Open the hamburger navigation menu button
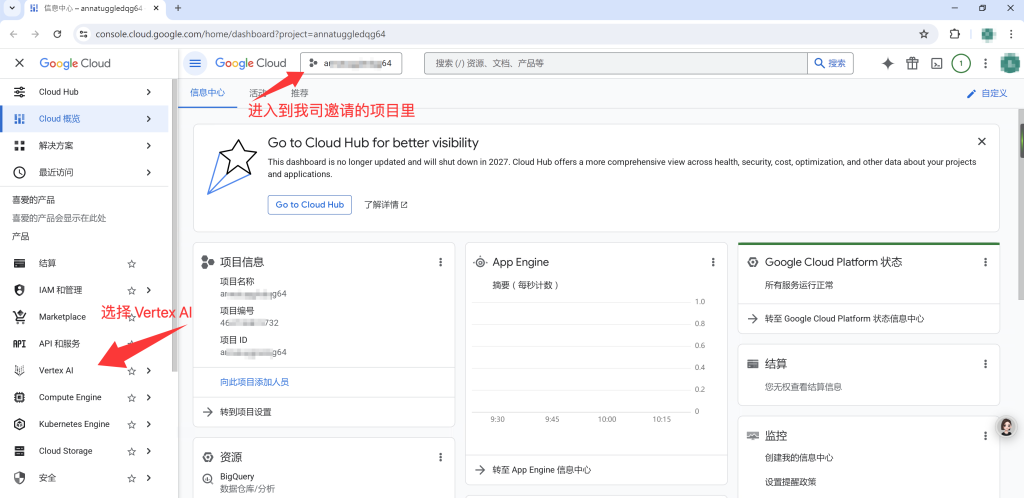 click(x=195, y=63)
